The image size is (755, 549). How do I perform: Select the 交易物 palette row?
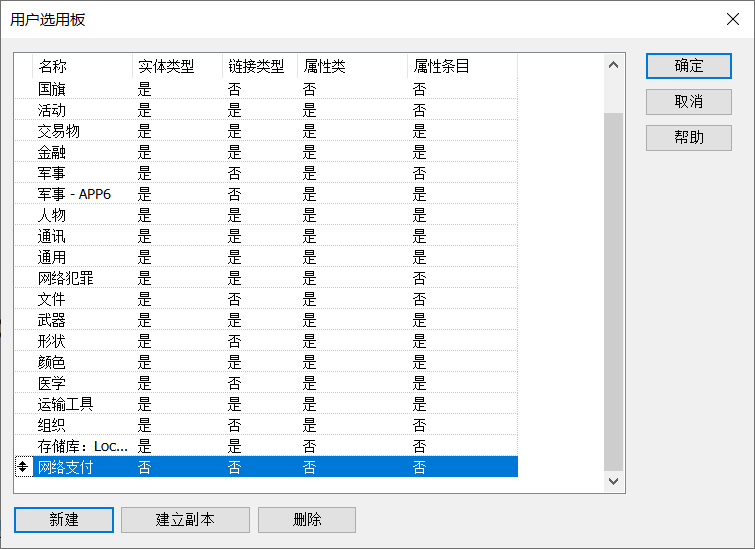pos(266,131)
